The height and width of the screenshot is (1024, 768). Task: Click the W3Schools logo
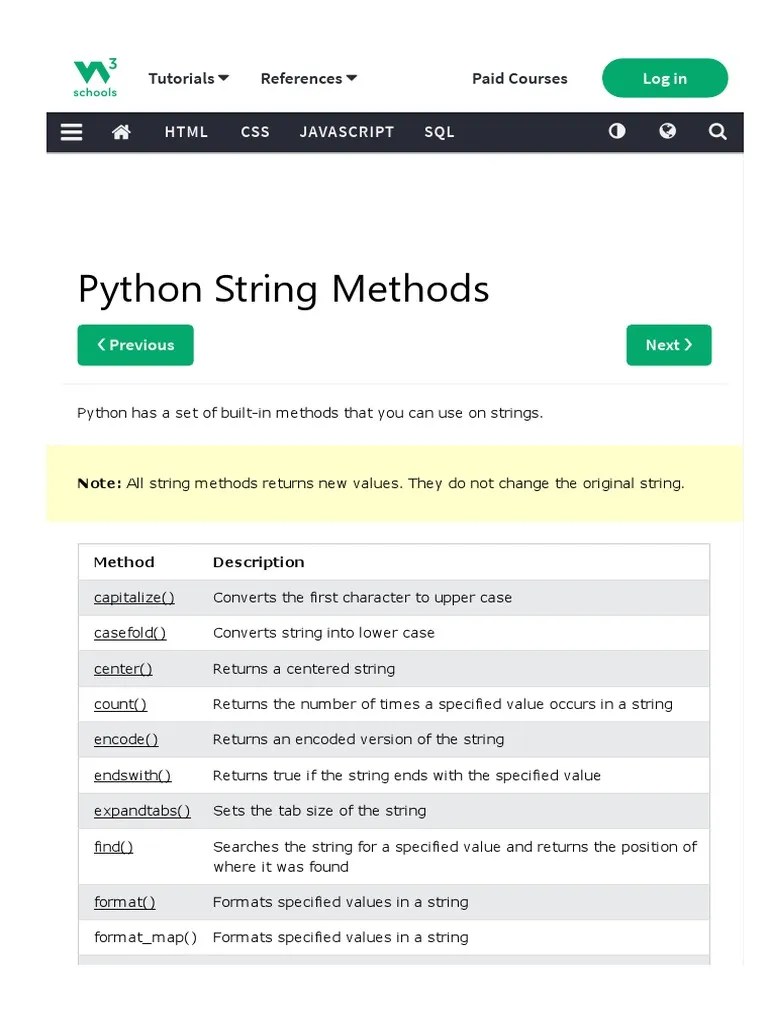click(93, 77)
